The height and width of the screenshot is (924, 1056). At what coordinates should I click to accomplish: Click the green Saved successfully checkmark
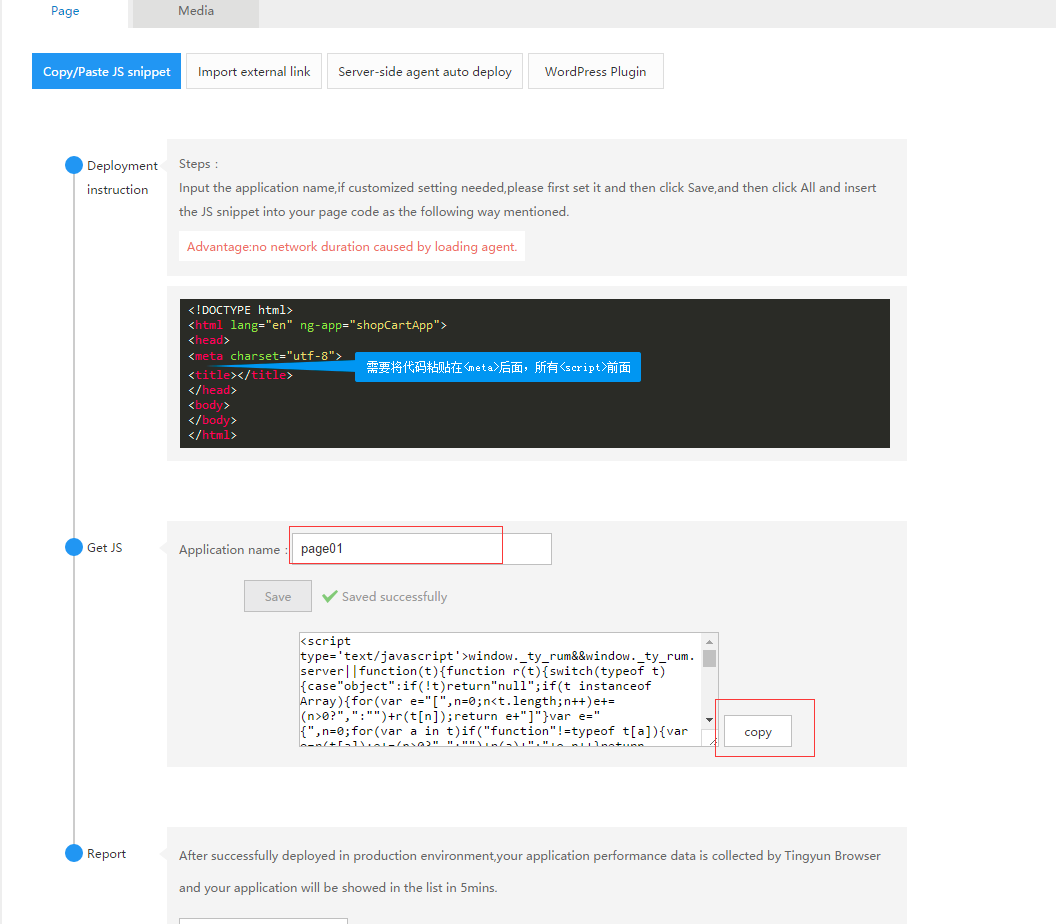click(329, 596)
